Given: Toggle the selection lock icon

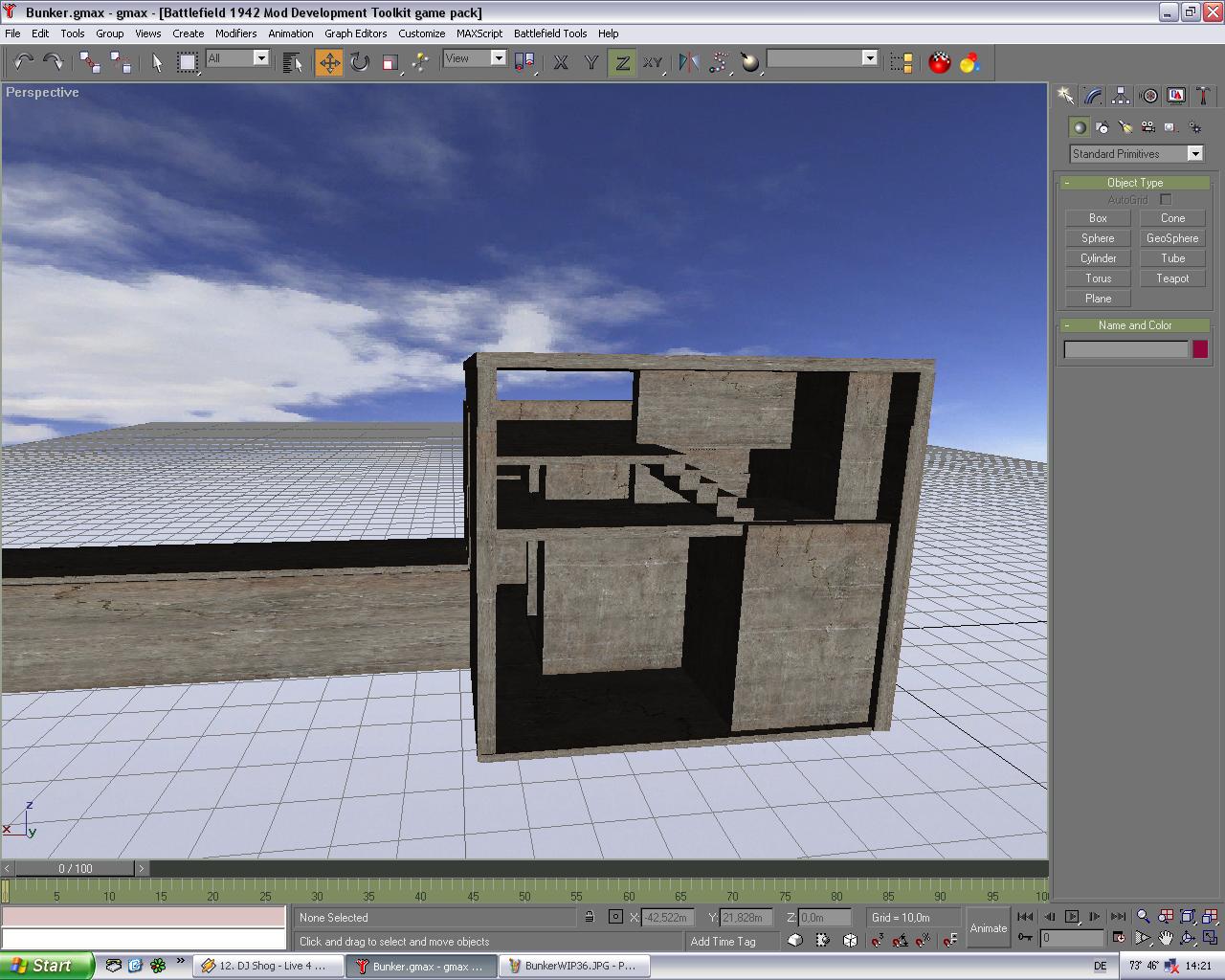Looking at the screenshot, I should pos(590,917).
